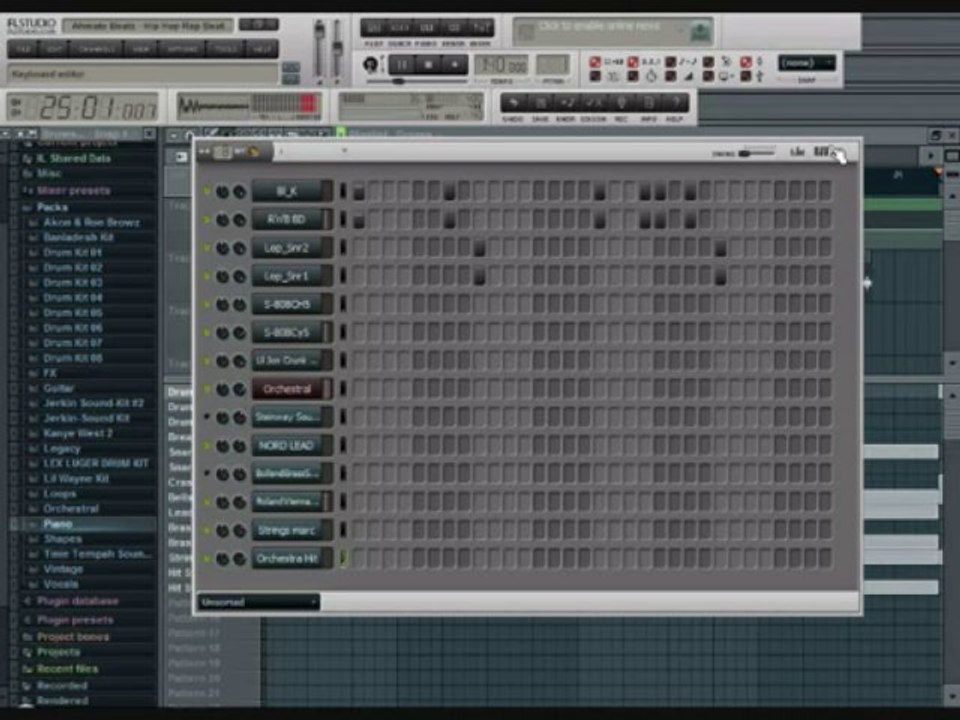Click the time display showing 25:01
This screenshot has width=960, height=720.
click(x=84, y=107)
